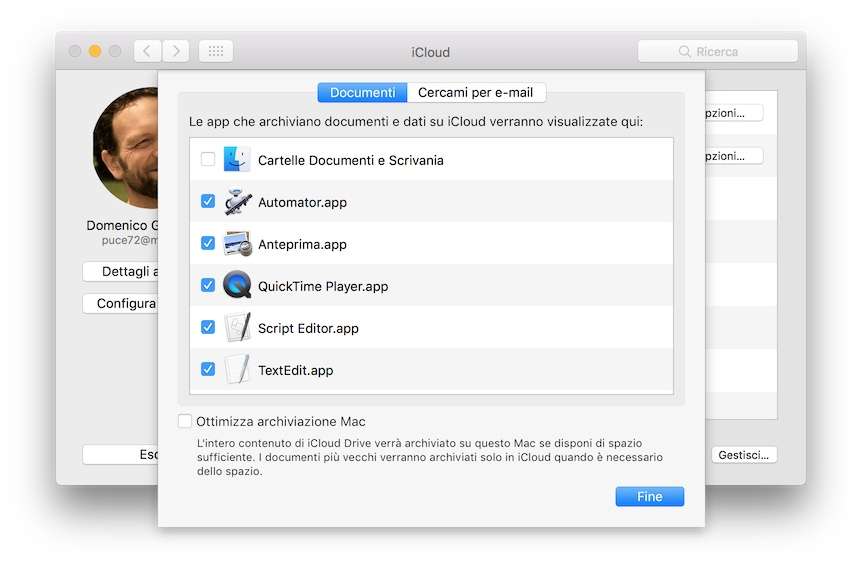Click the Automator.app robot icon
Screen dimensions: 862x565
coord(237,202)
